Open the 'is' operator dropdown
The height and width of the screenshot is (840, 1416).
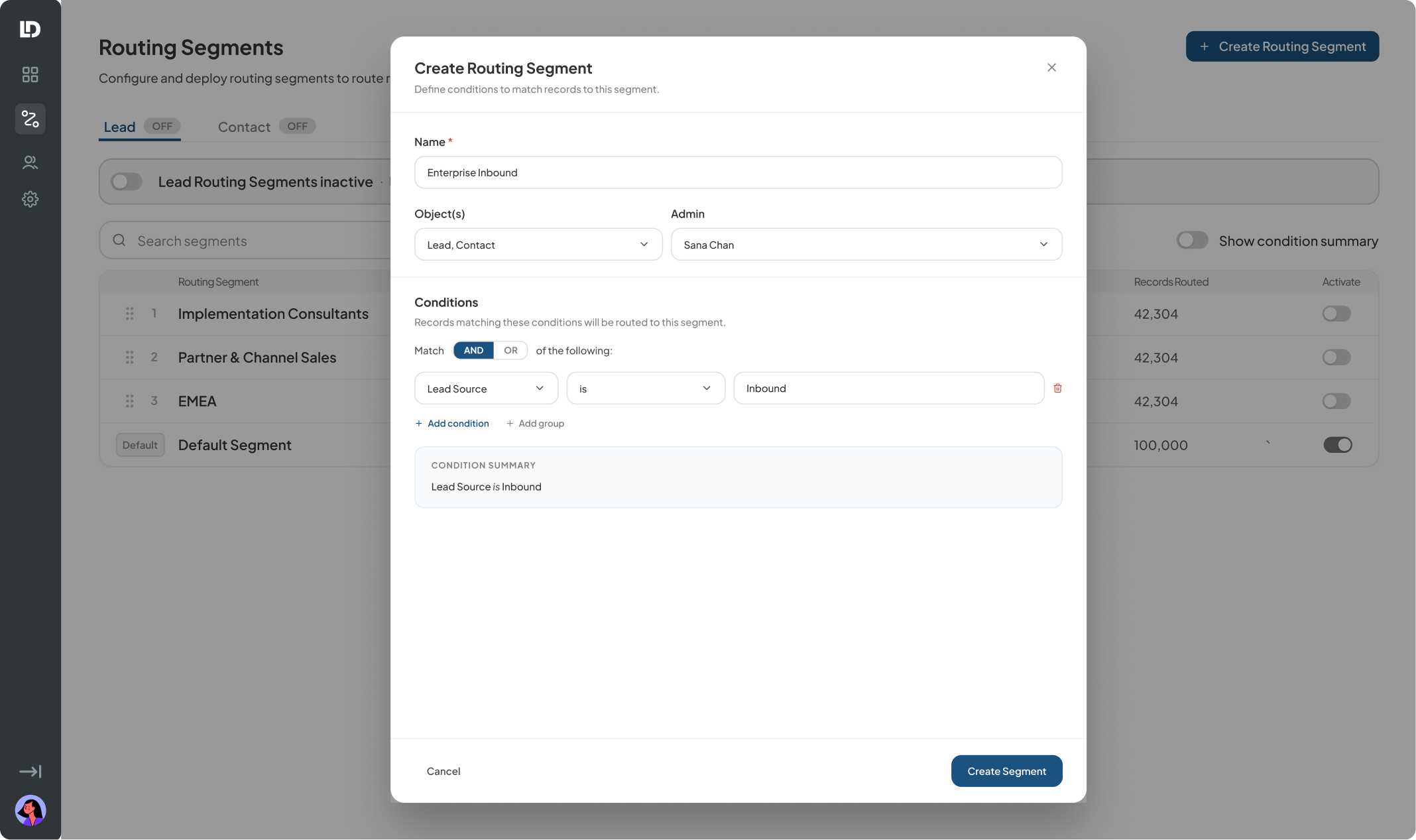pyautogui.click(x=646, y=389)
